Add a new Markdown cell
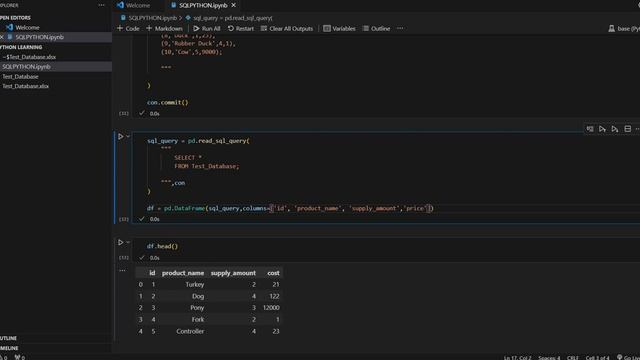Image resolution: width=640 pixels, height=360 pixels. point(164,29)
